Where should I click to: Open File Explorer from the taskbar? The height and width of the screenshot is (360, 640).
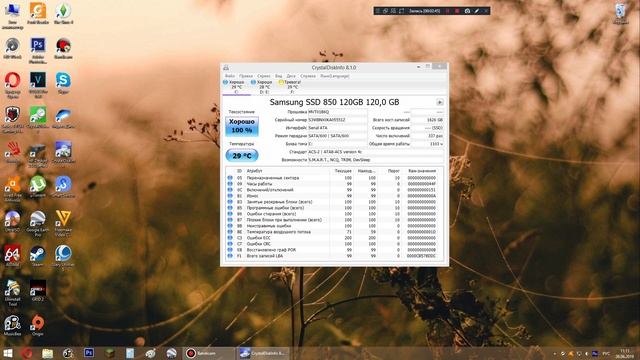(47, 353)
